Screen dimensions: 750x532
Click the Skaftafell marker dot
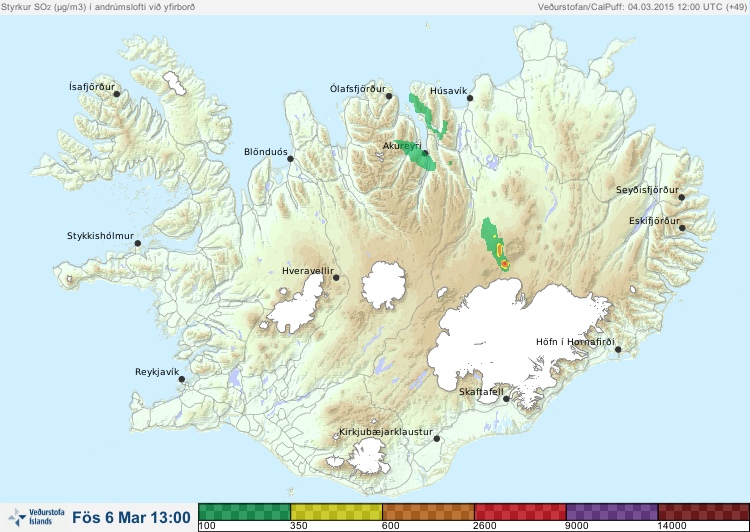506,399
